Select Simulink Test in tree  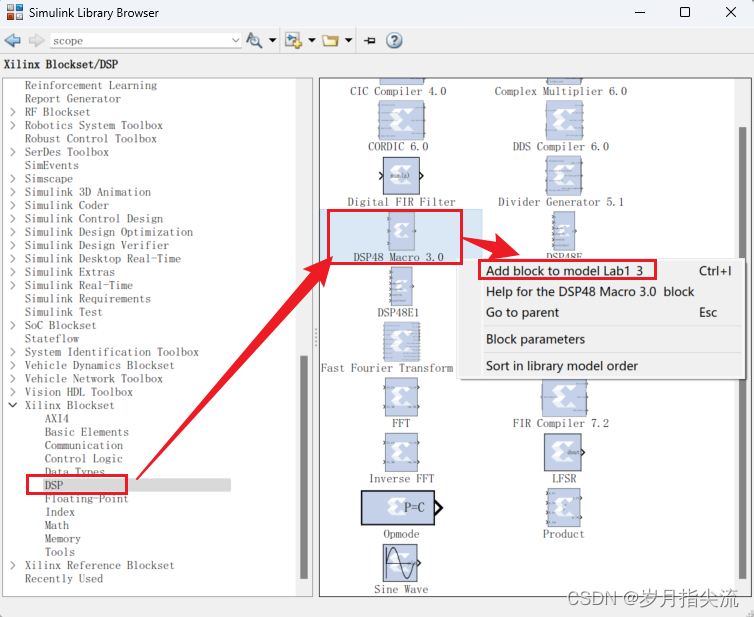(x=63, y=312)
